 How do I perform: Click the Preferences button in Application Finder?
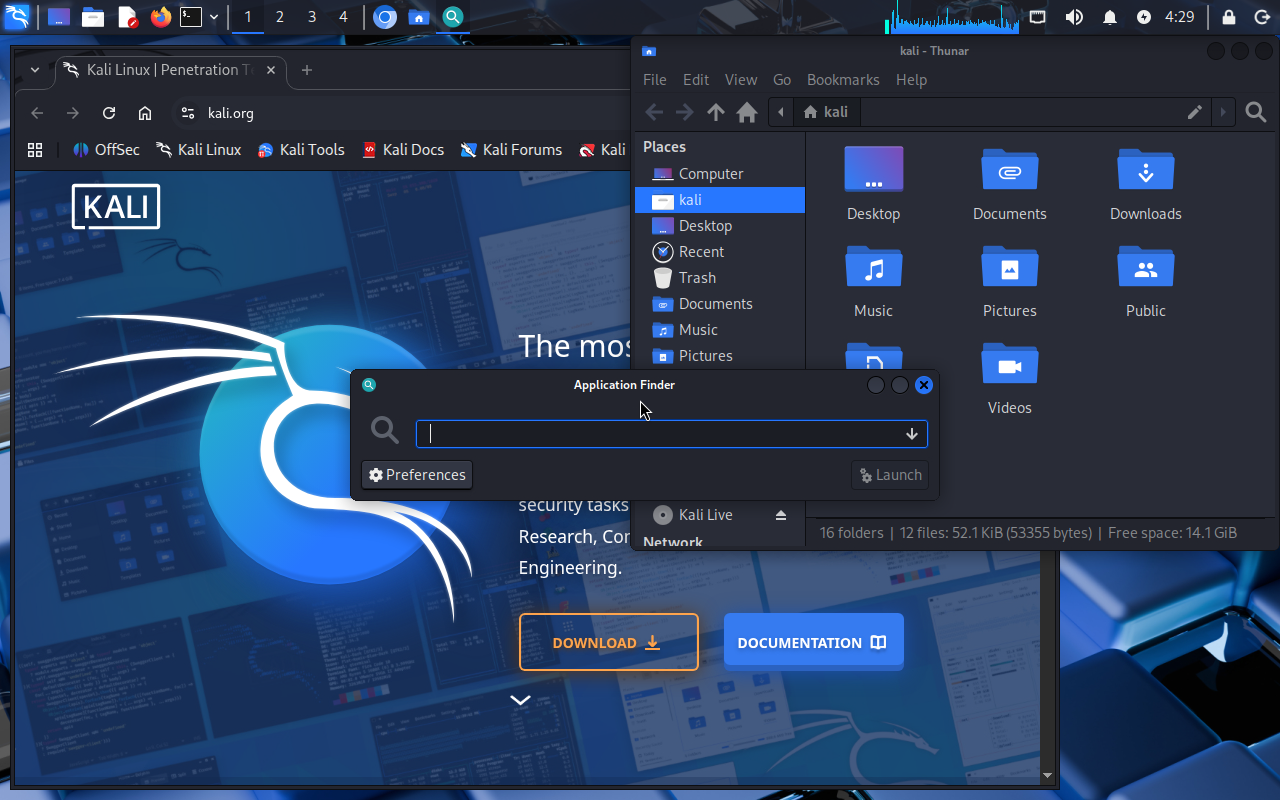pos(416,475)
